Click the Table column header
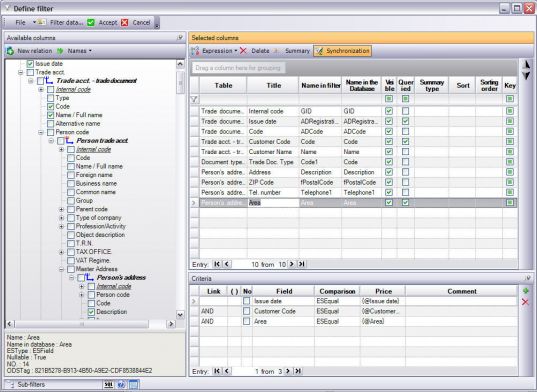537x392 pixels. click(223, 85)
